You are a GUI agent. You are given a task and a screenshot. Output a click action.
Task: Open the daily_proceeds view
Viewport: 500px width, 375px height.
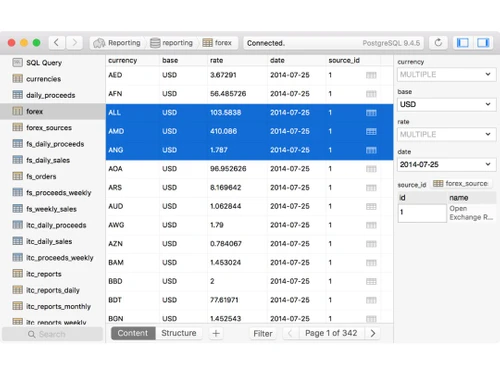(x=53, y=95)
